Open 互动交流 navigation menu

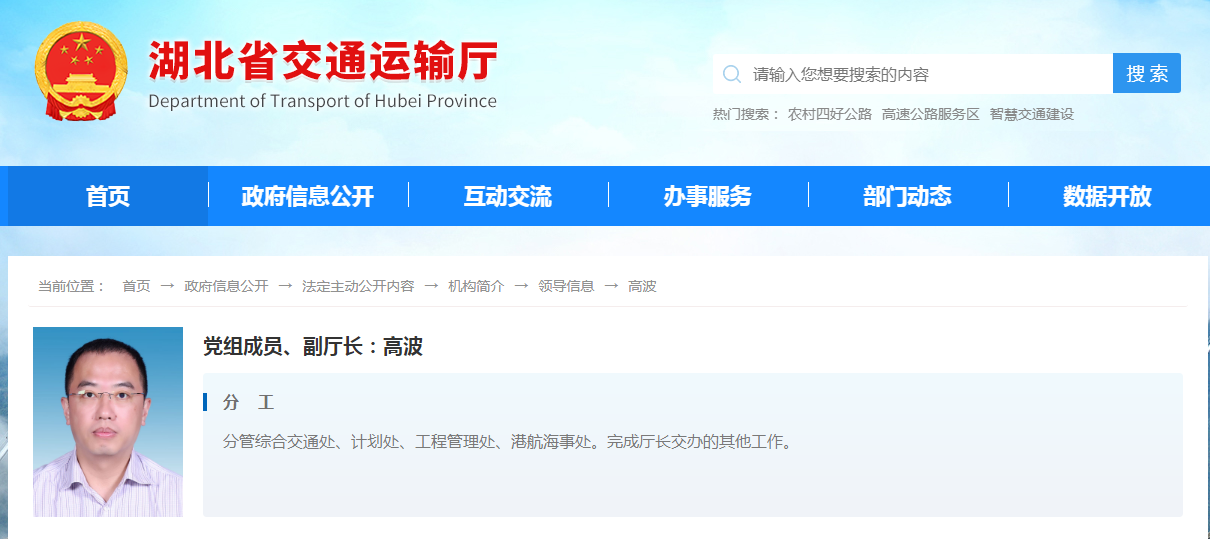508,196
